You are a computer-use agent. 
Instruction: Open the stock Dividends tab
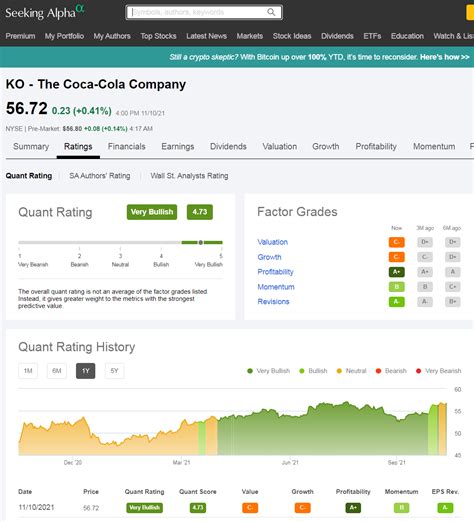[228, 146]
